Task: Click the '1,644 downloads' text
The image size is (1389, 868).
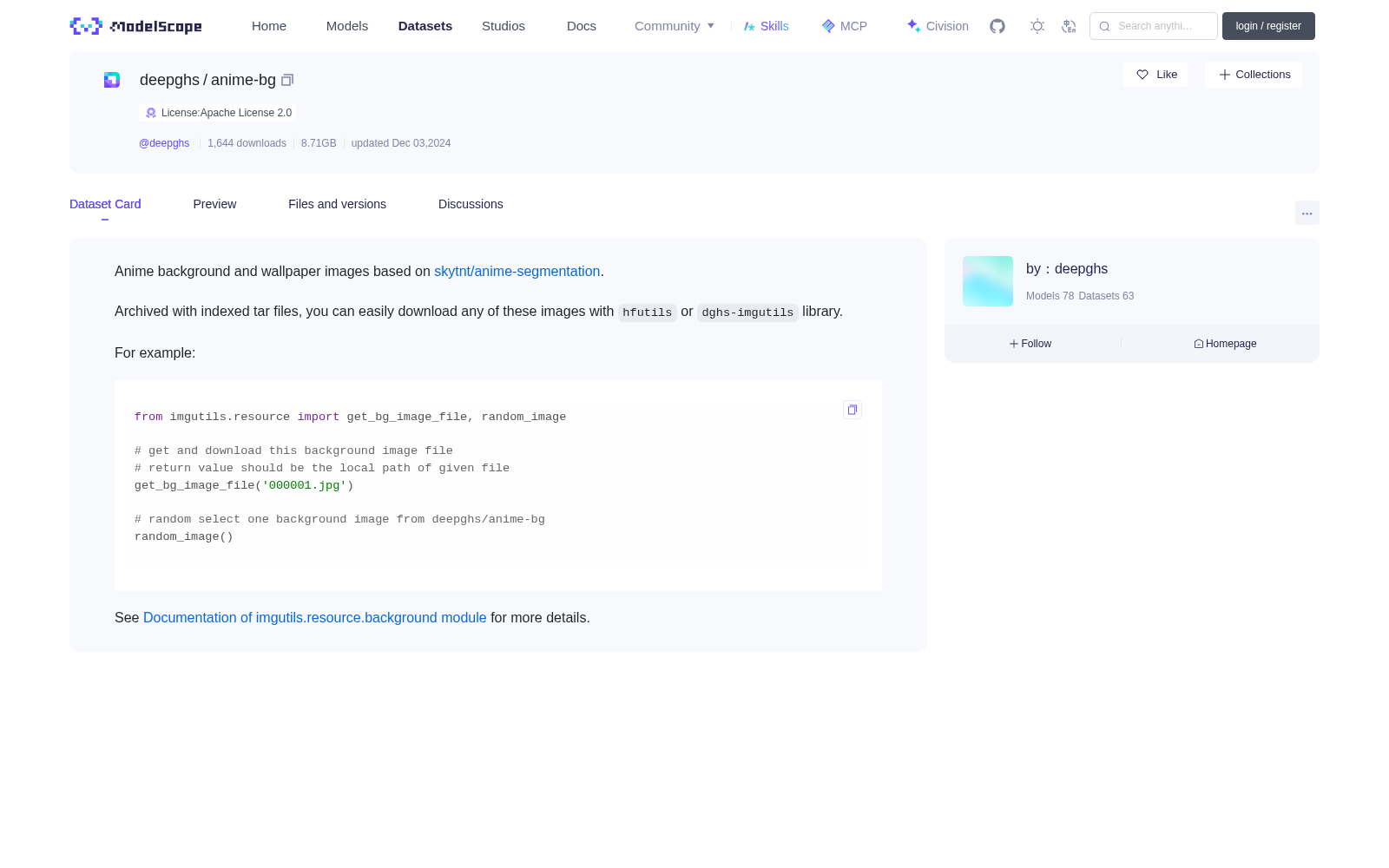Action: point(247,143)
